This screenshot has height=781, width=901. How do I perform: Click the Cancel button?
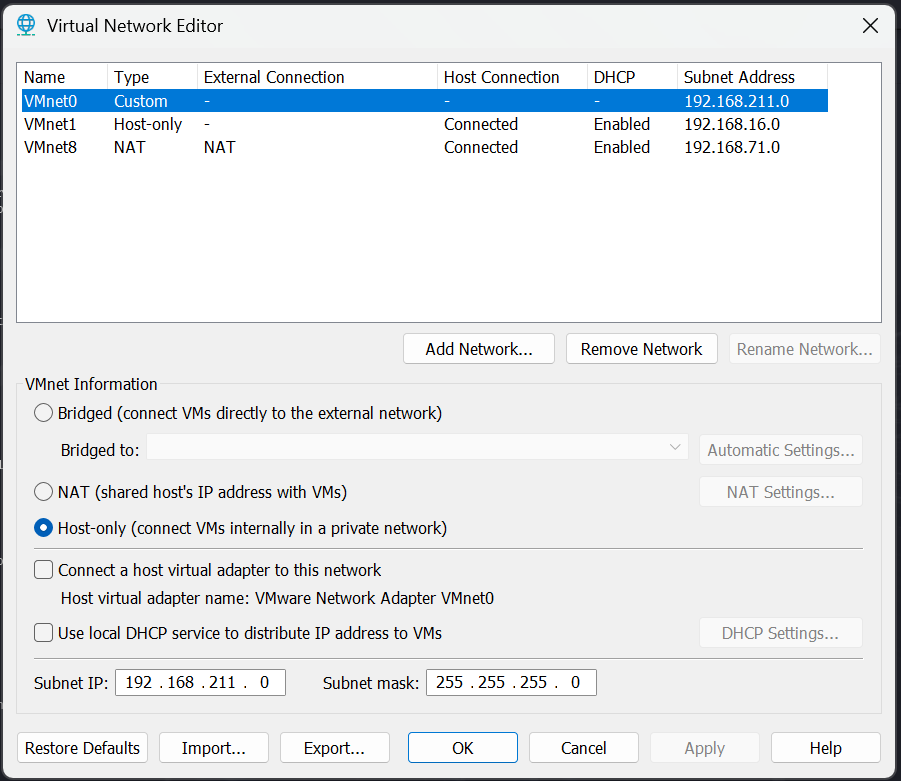tap(584, 748)
